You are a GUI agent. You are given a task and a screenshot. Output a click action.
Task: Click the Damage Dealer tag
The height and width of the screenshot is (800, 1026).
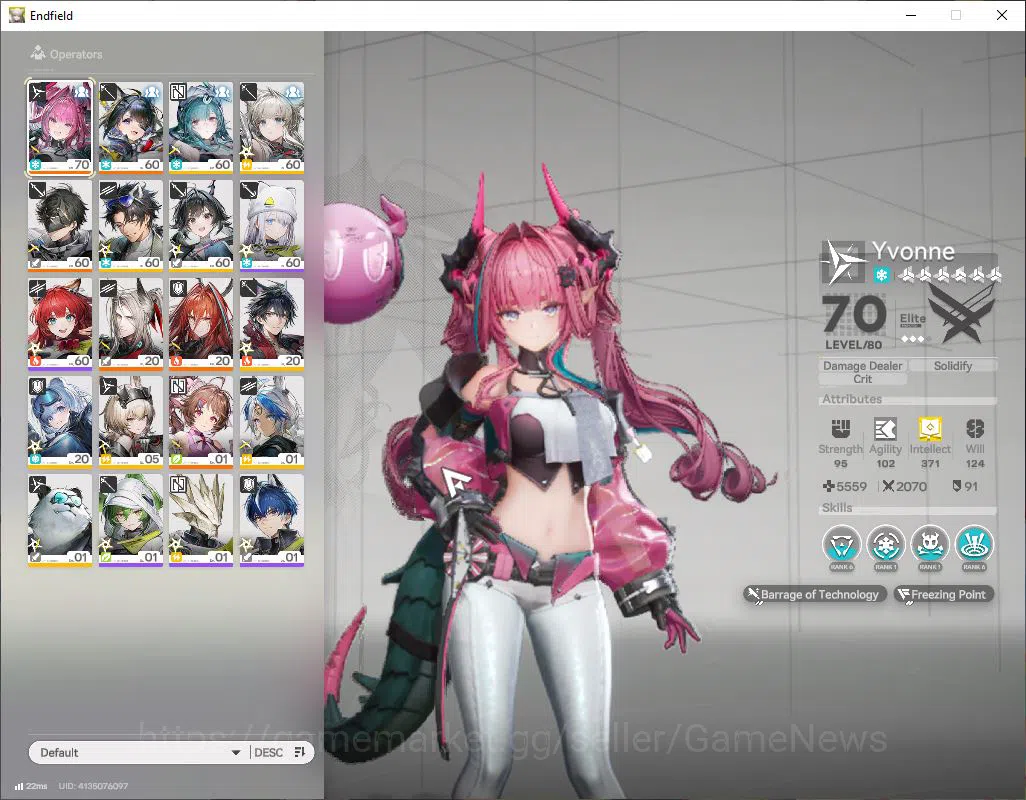[x=862, y=366]
